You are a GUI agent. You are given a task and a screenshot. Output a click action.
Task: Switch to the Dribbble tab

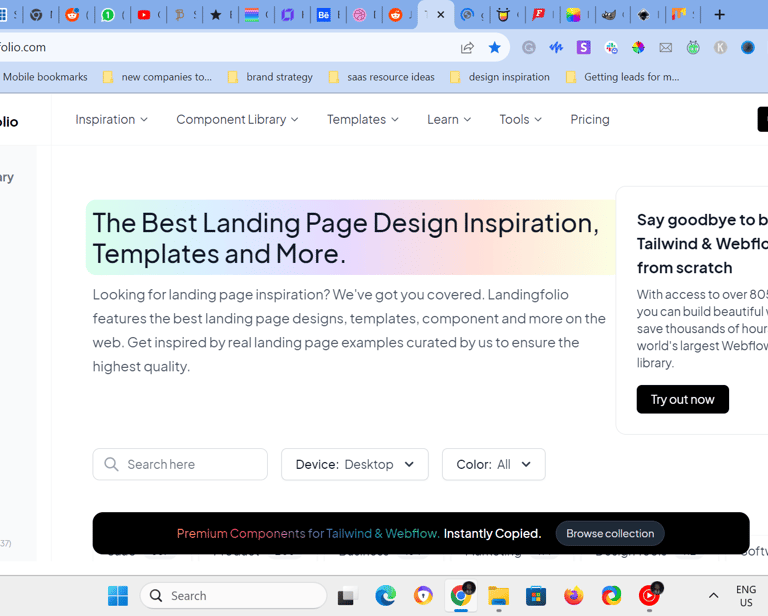point(360,15)
